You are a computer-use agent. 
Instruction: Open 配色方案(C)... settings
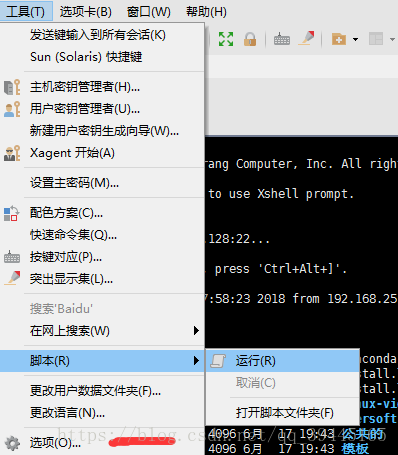click(102, 213)
